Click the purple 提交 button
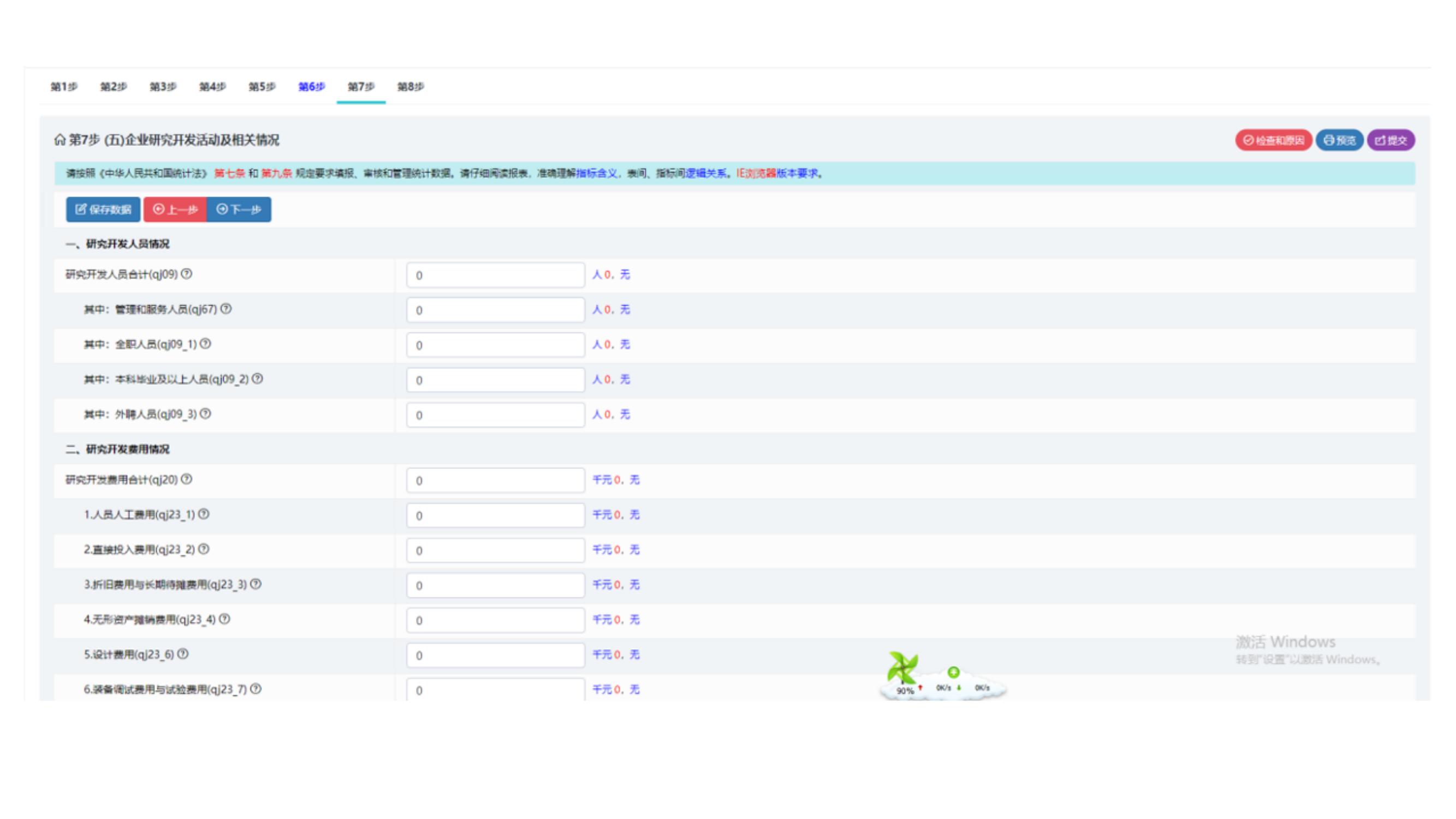Viewport: 1456px width, 819px height. click(1391, 140)
